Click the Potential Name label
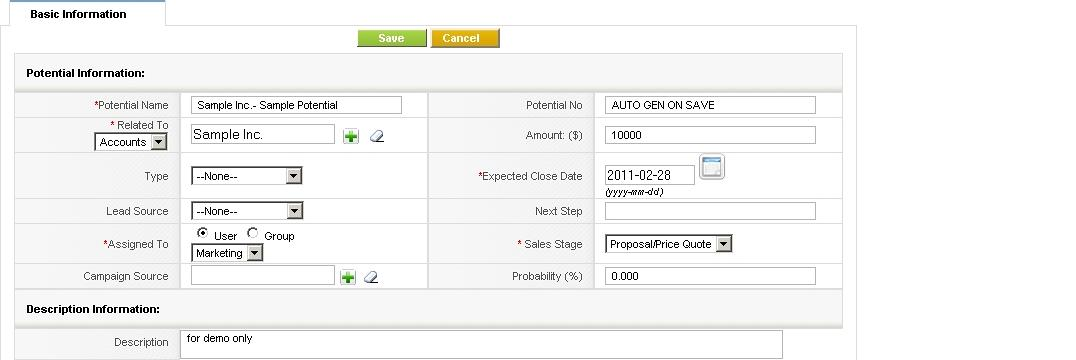The height and width of the screenshot is (360, 1076). point(131,106)
